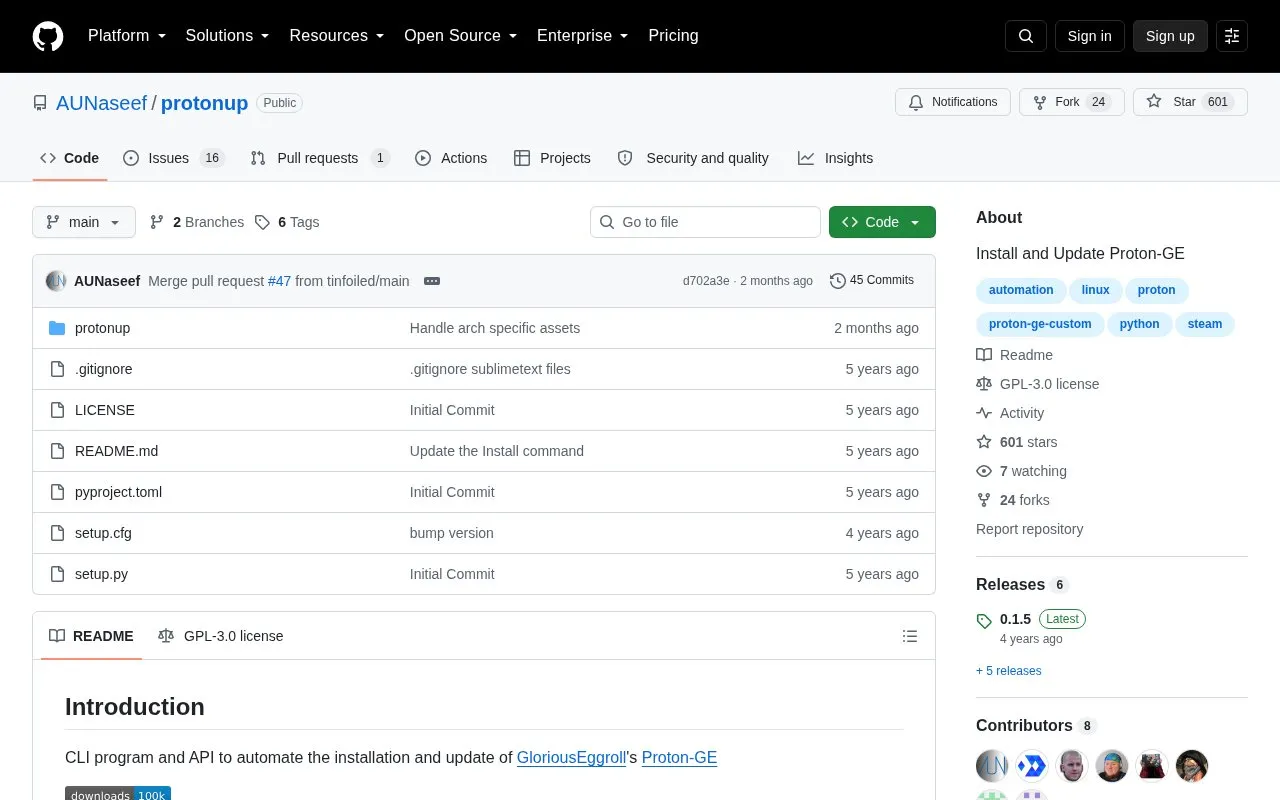
Task: Open the second contributor avatar with blue logo
Action: (x=1032, y=766)
